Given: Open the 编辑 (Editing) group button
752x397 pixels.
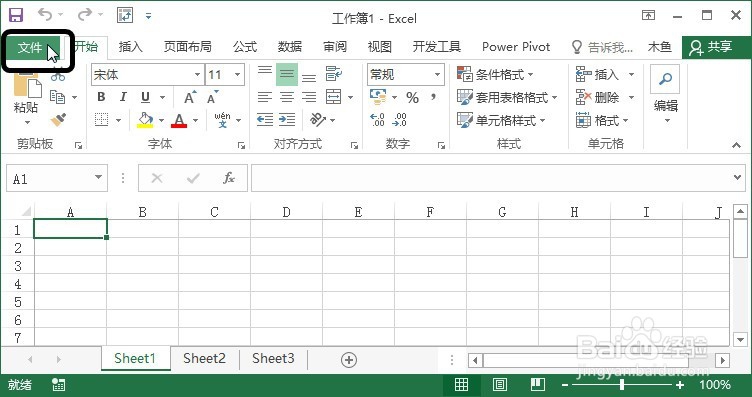Looking at the screenshot, I should coord(666,94).
